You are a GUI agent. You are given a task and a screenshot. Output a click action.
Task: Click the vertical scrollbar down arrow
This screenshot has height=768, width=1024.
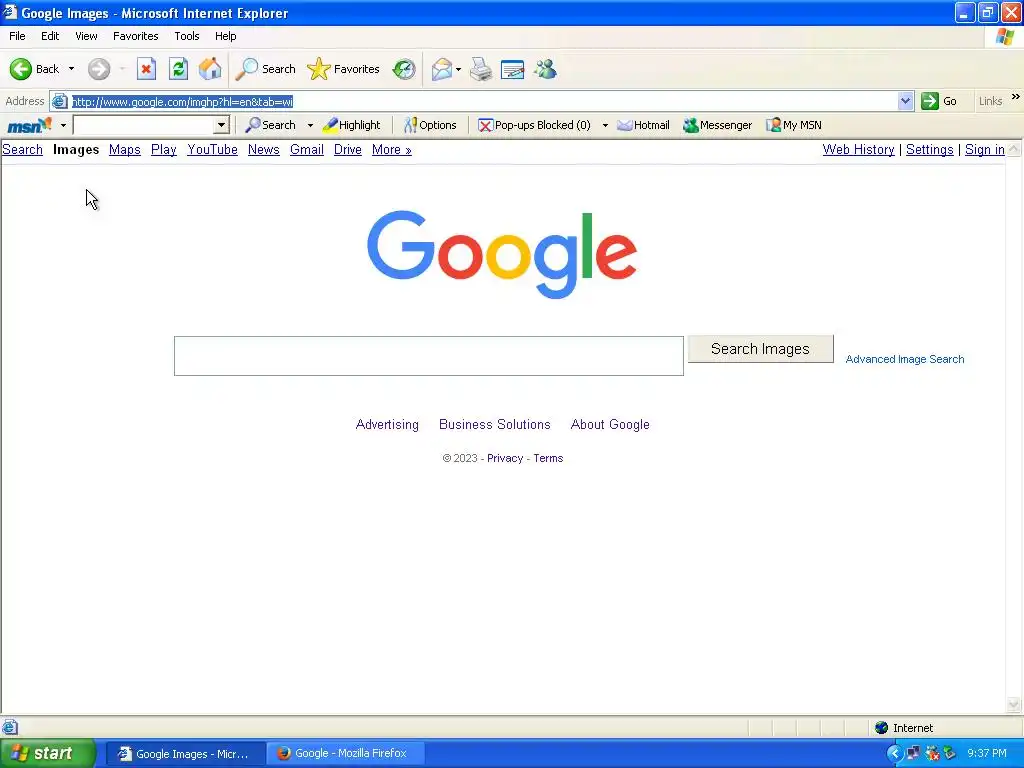(x=1014, y=704)
